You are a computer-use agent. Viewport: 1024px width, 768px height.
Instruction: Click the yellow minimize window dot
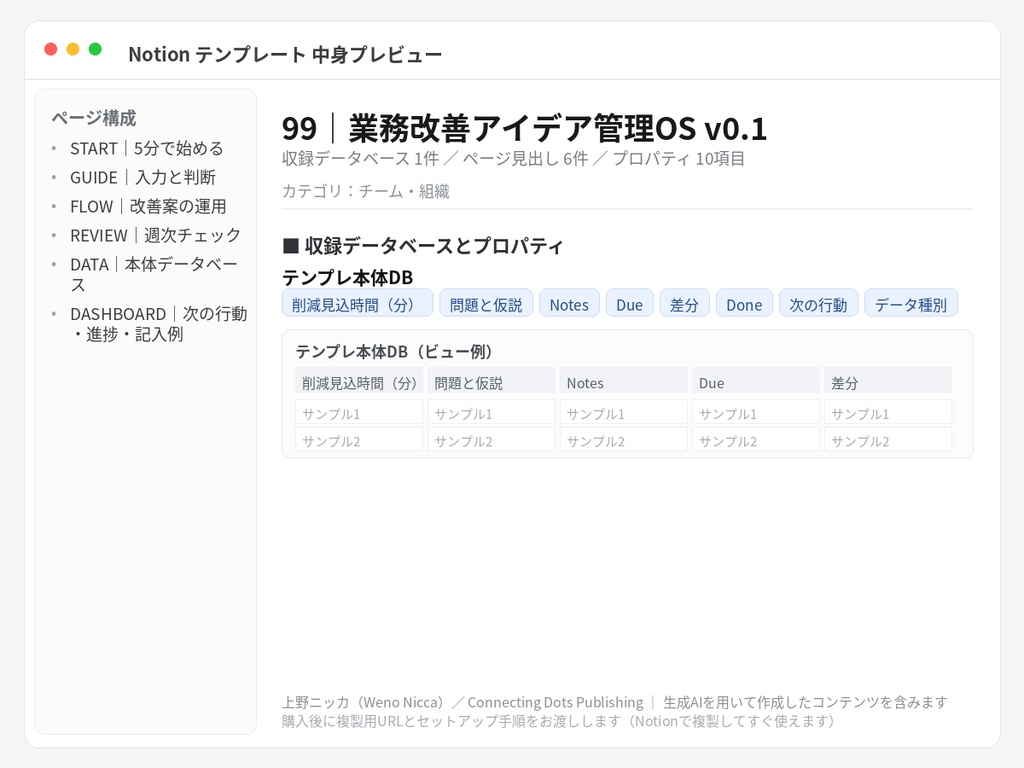tap(73, 49)
